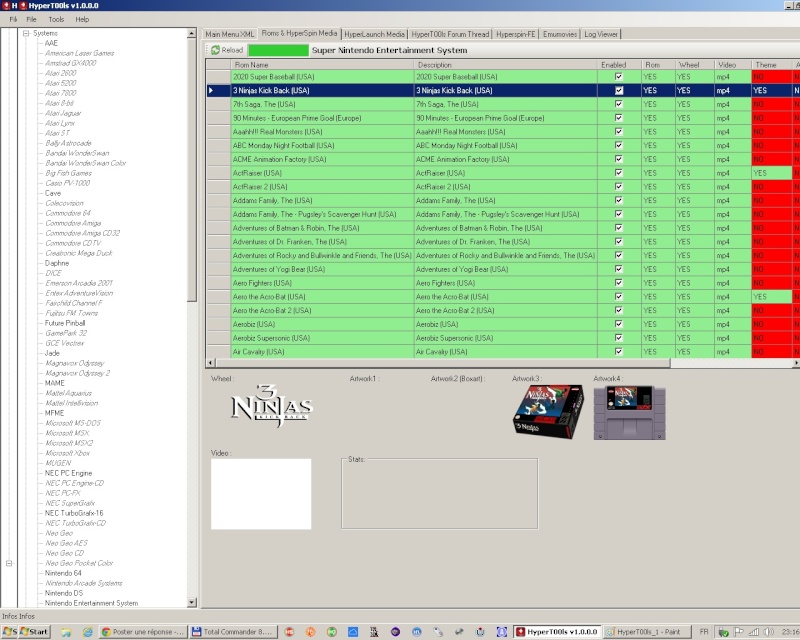
Task: Select Nintendo Entertainment System tree item
Action: tap(91, 603)
